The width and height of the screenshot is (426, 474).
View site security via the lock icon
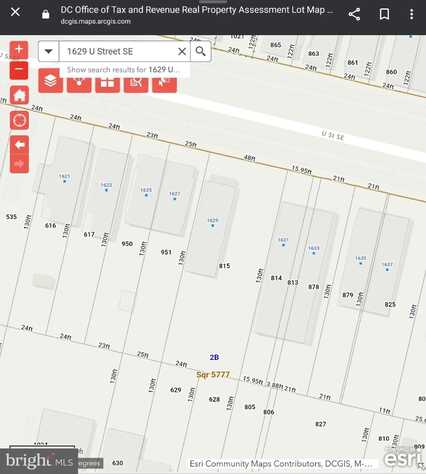(x=46, y=14)
